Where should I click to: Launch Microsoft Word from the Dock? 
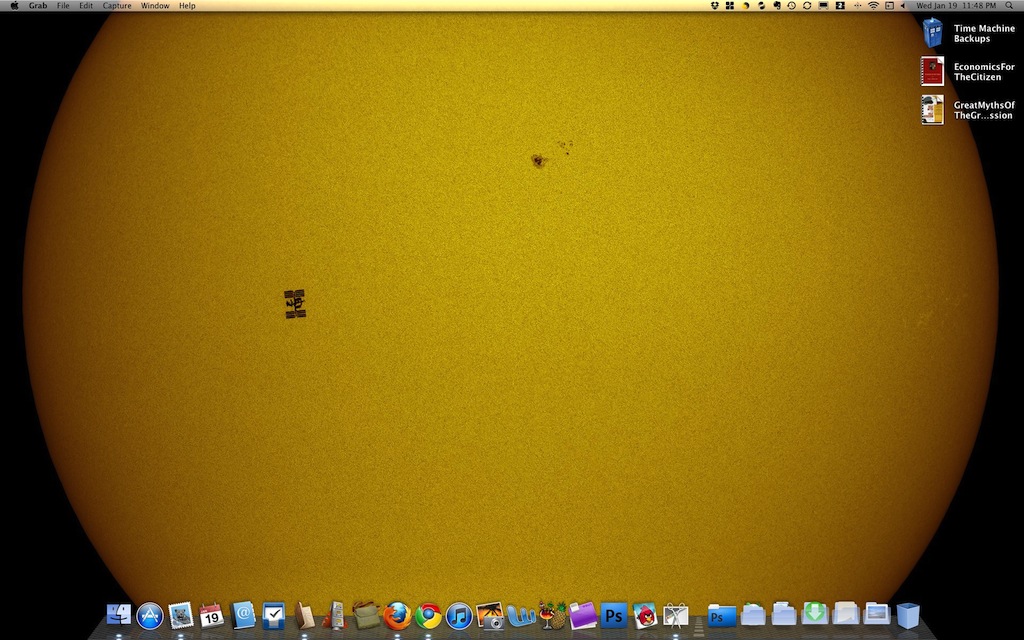point(521,615)
